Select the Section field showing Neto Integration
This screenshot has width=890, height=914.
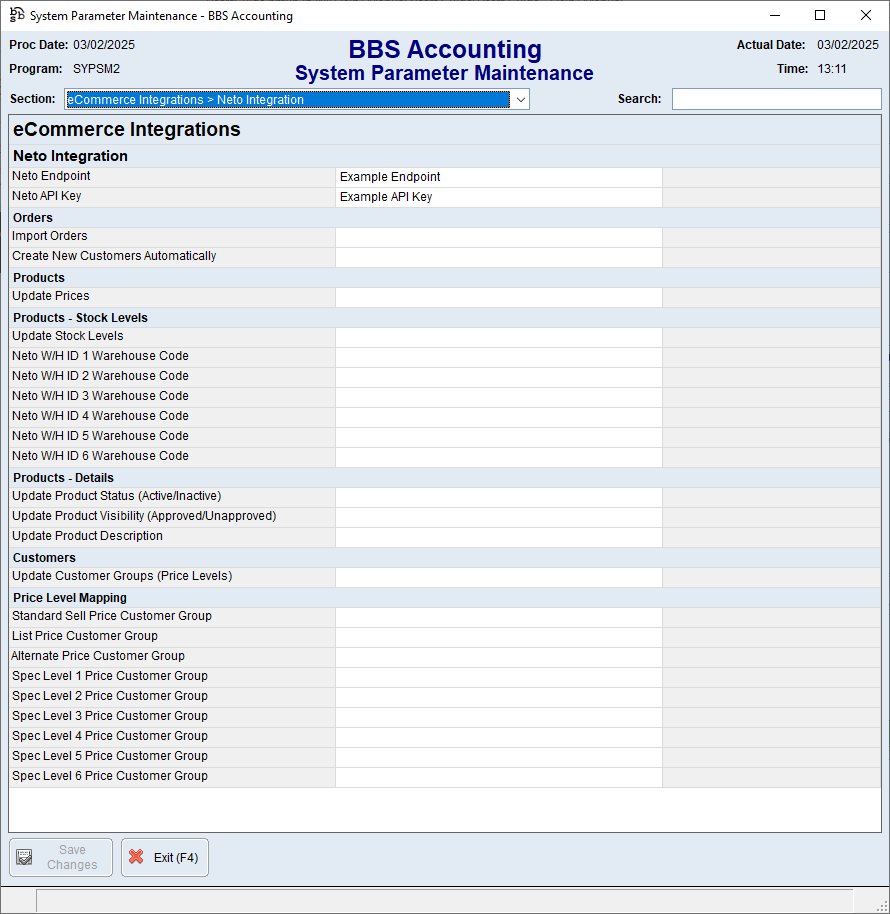(x=290, y=99)
